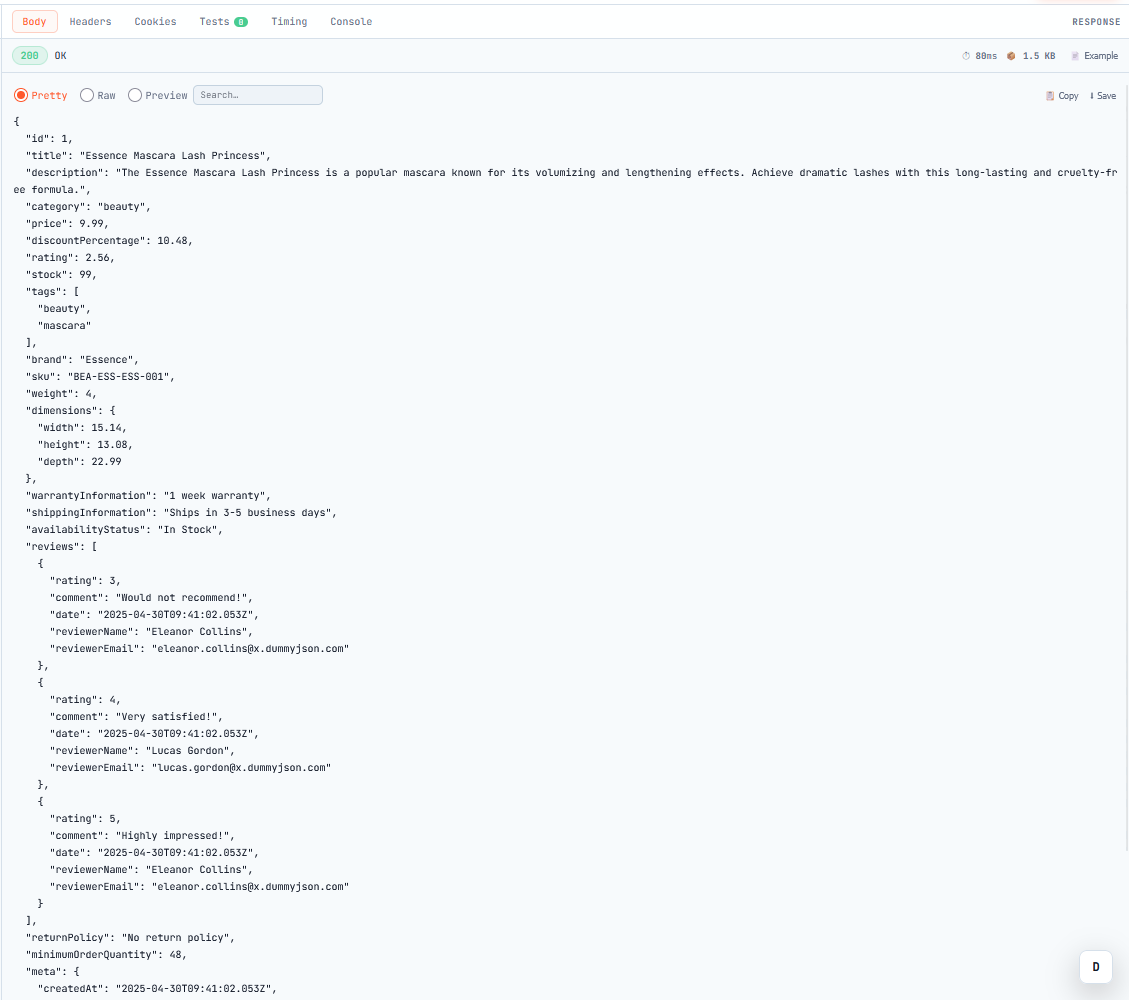1129x1000 pixels.
Task: Click the "tags": [ line
Action: tap(53, 292)
